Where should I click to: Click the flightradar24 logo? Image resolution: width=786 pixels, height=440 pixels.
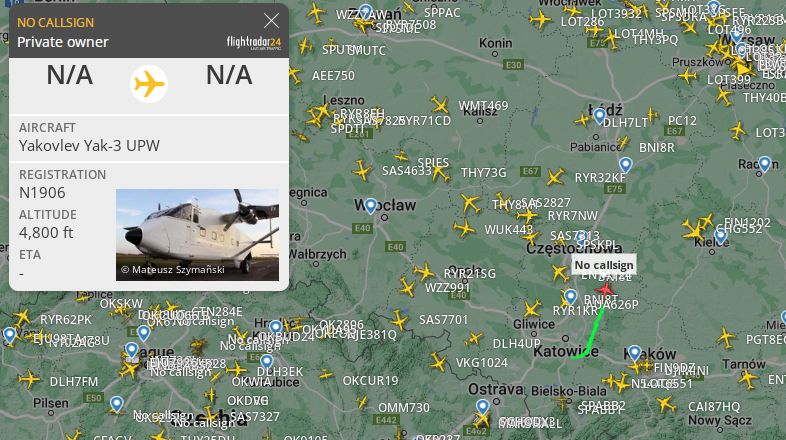click(x=254, y=43)
